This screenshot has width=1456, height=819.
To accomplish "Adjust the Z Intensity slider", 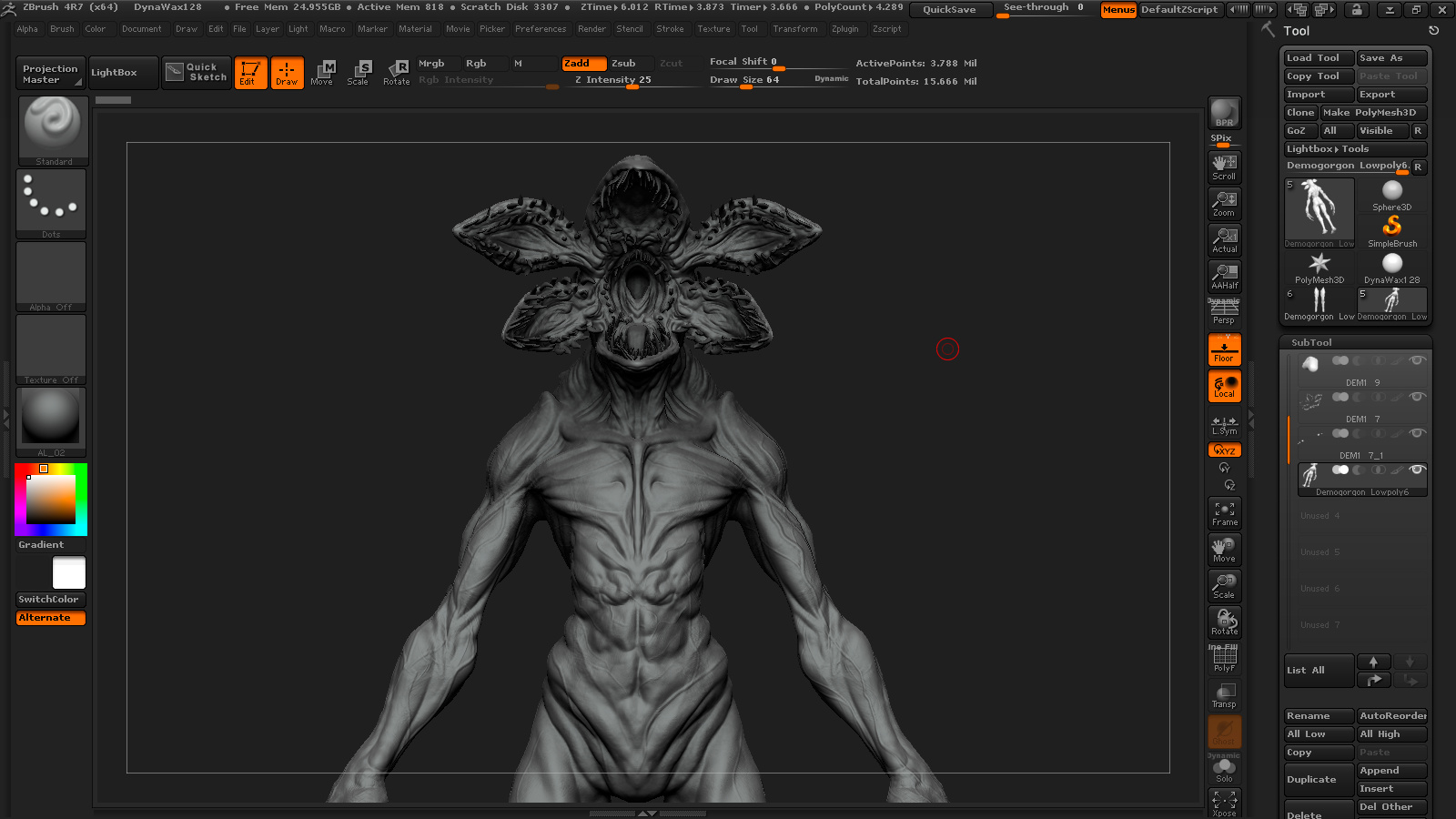I will click(619, 80).
